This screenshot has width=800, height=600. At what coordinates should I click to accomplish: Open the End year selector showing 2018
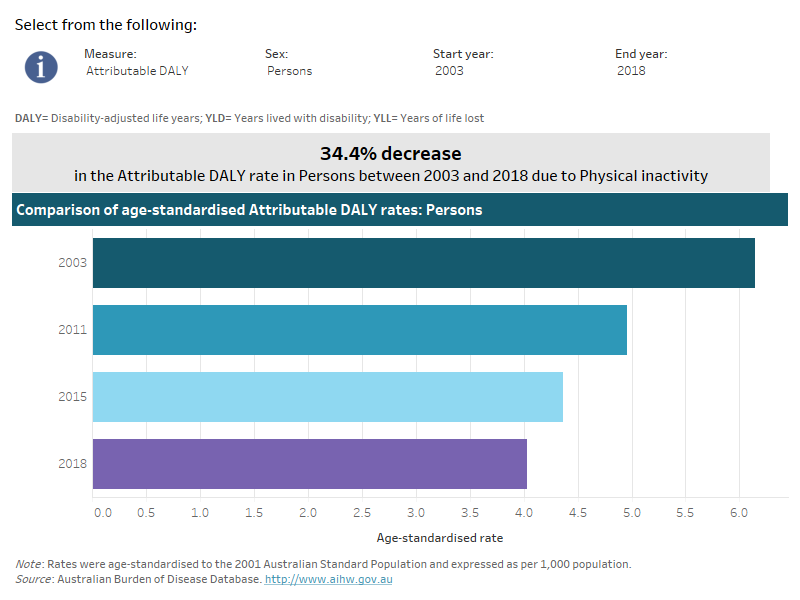[x=631, y=71]
